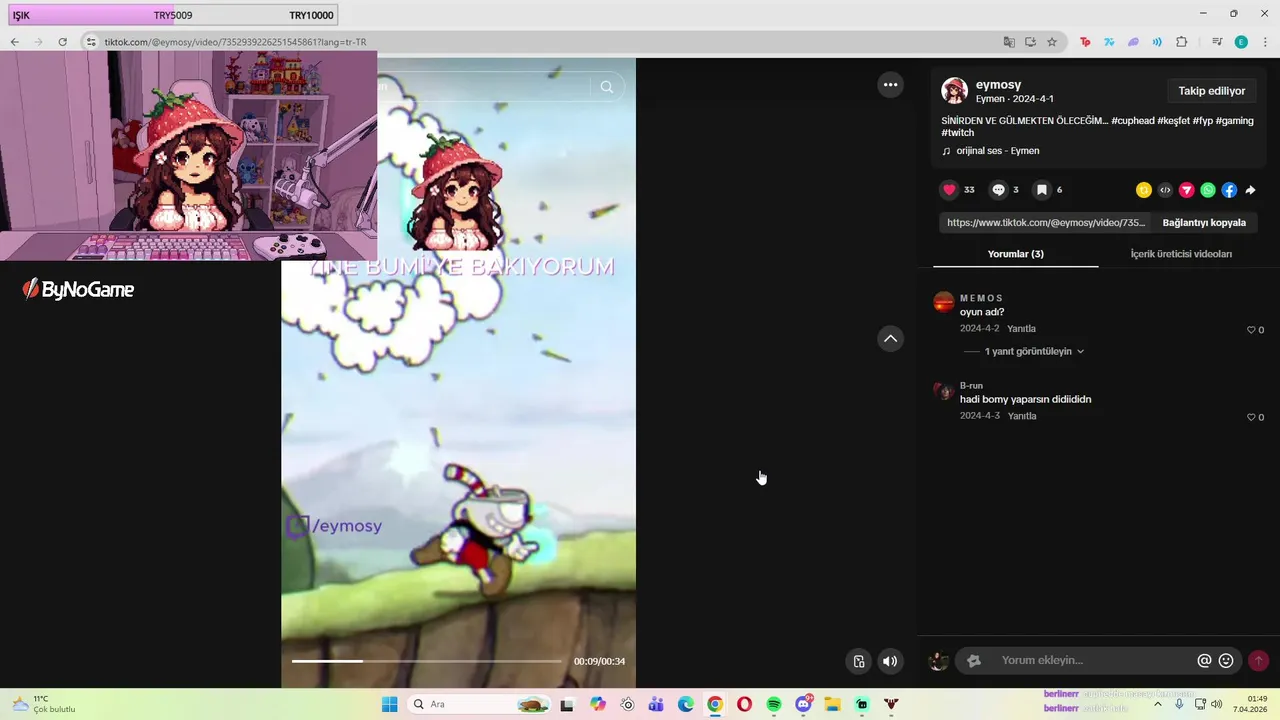Open the Chrome extensions puzzle icon

[x=1181, y=42]
